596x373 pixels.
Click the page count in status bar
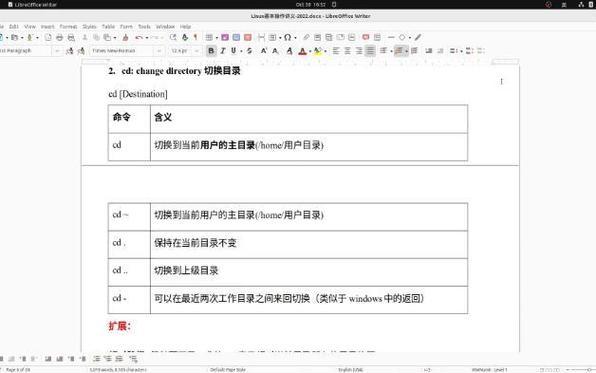pos(18,370)
